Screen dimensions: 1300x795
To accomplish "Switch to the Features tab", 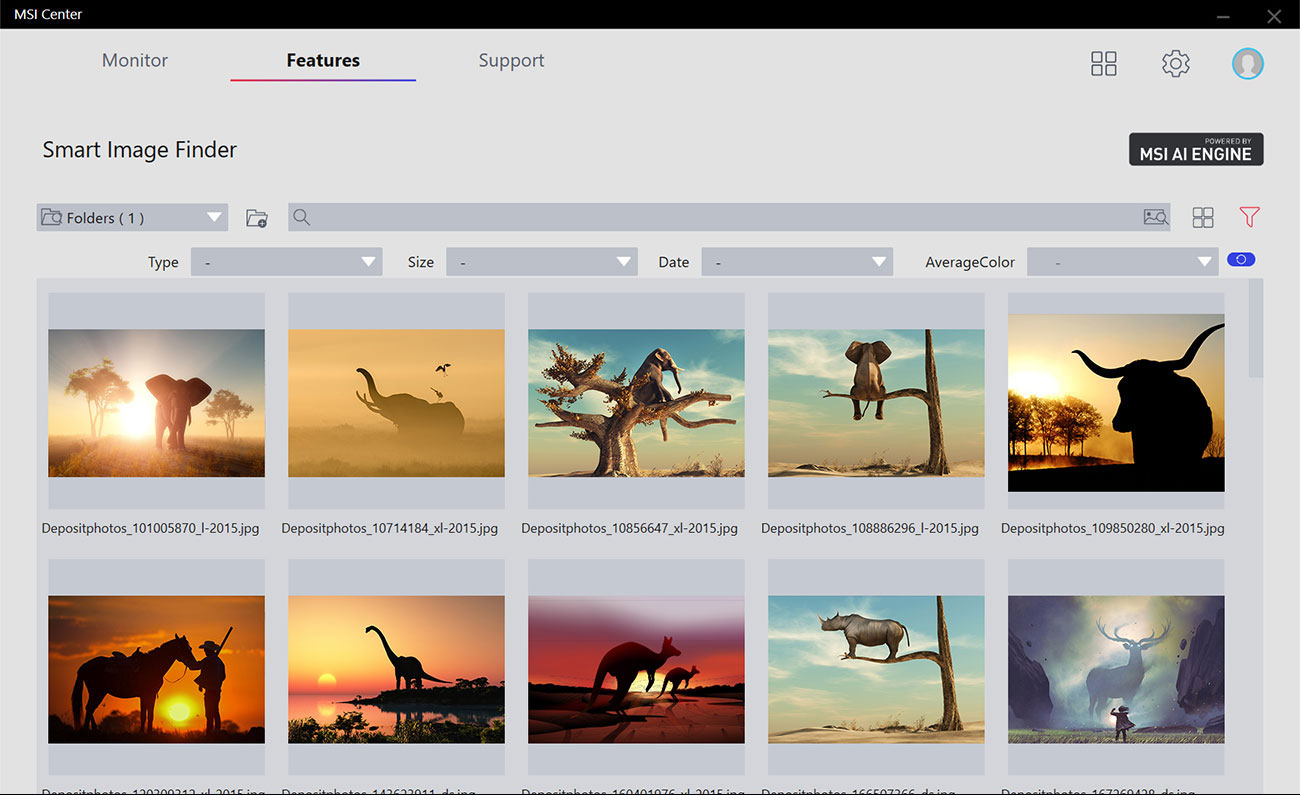I will (x=323, y=60).
